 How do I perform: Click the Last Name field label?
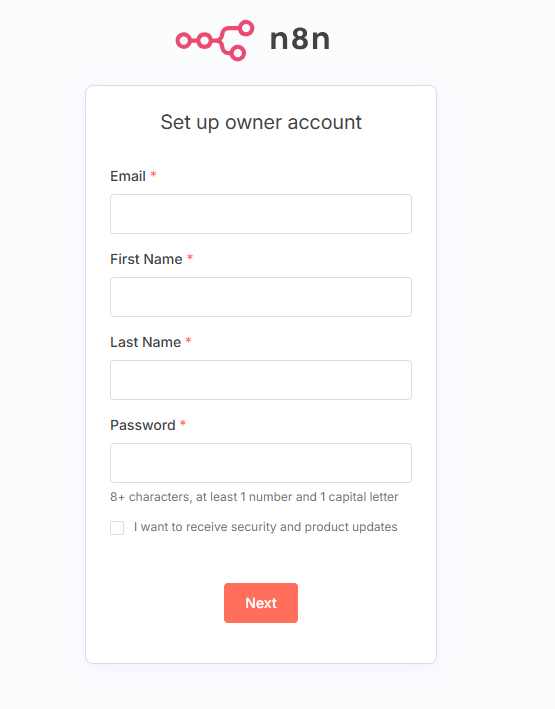point(146,342)
